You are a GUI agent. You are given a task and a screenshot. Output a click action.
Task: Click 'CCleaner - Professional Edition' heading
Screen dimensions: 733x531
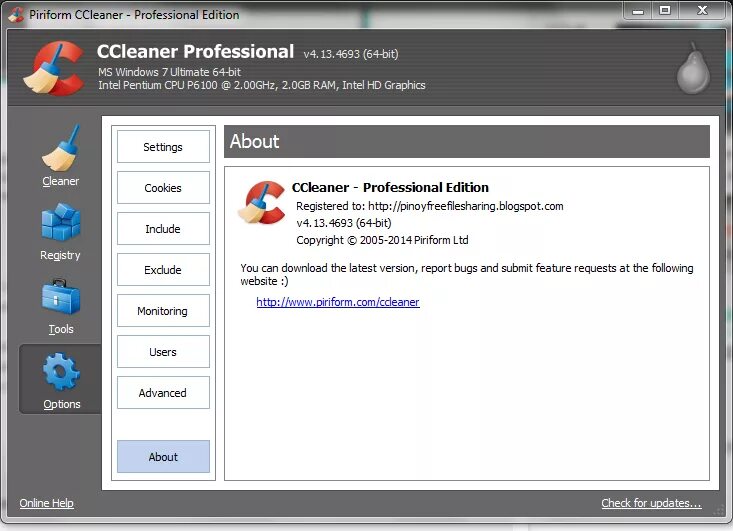(390, 187)
